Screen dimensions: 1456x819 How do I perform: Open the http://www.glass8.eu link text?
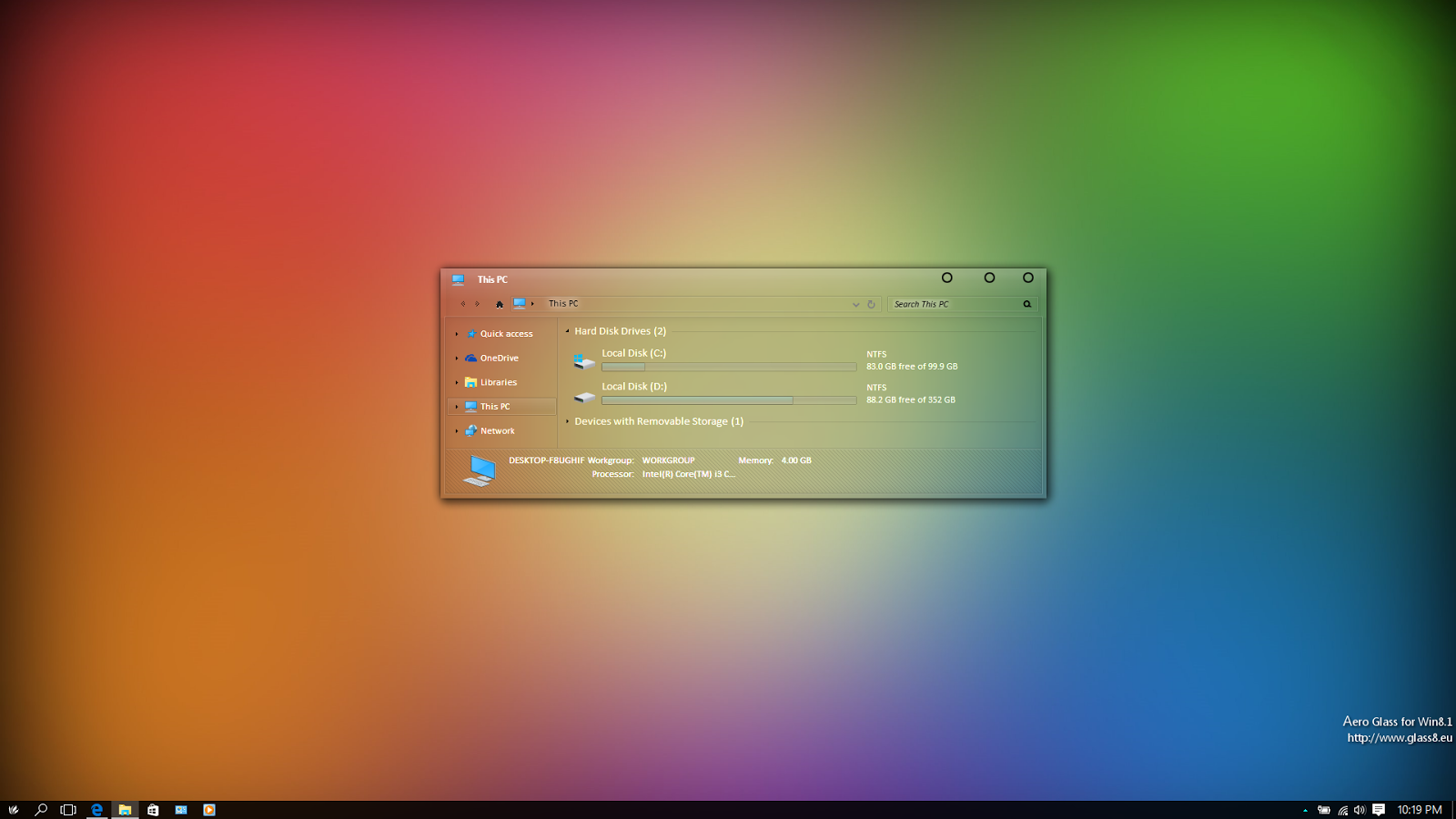tap(1397, 738)
